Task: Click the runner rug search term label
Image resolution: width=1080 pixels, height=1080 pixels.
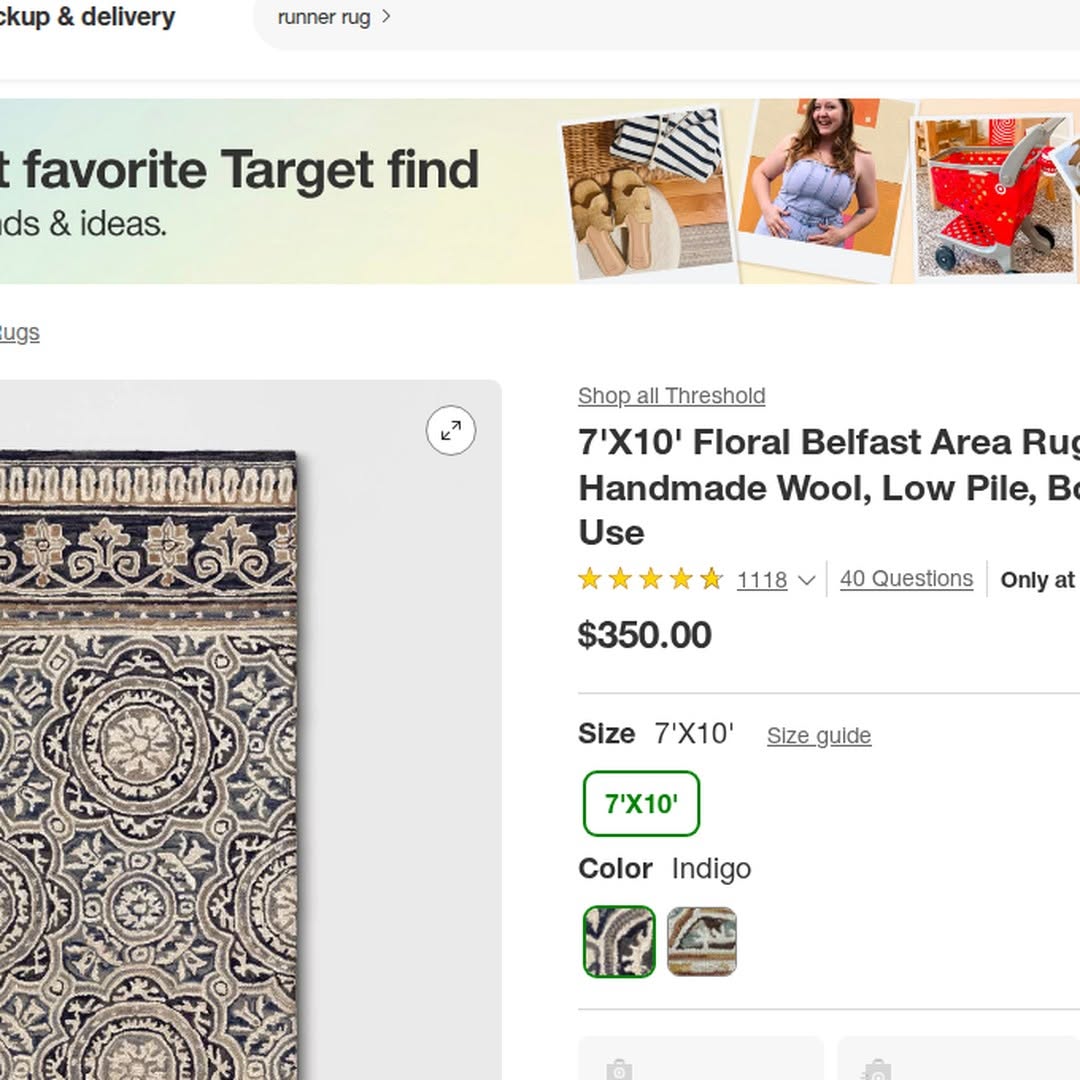Action: 323,16
